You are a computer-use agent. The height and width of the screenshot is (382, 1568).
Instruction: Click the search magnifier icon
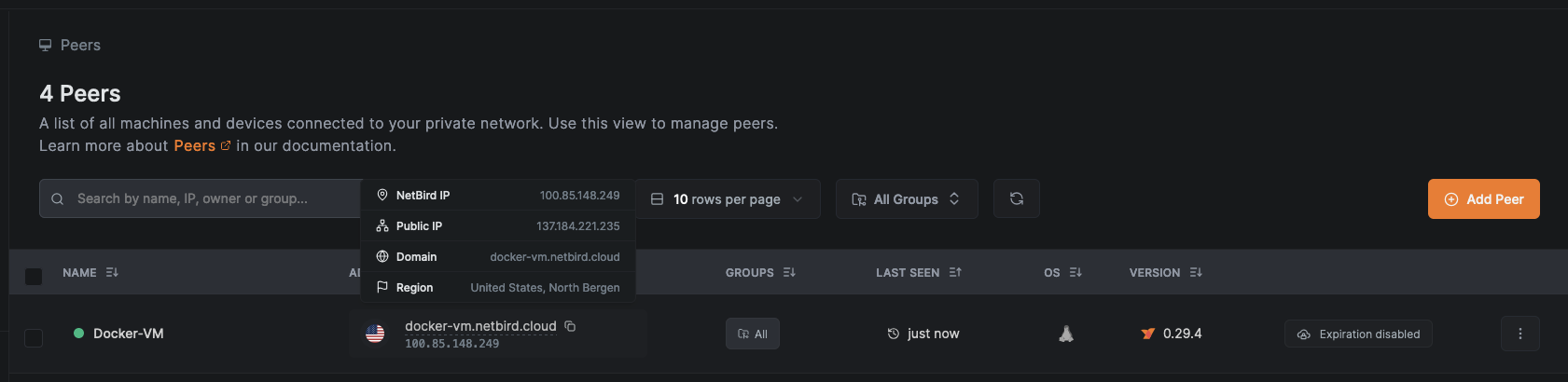click(x=58, y=198)
